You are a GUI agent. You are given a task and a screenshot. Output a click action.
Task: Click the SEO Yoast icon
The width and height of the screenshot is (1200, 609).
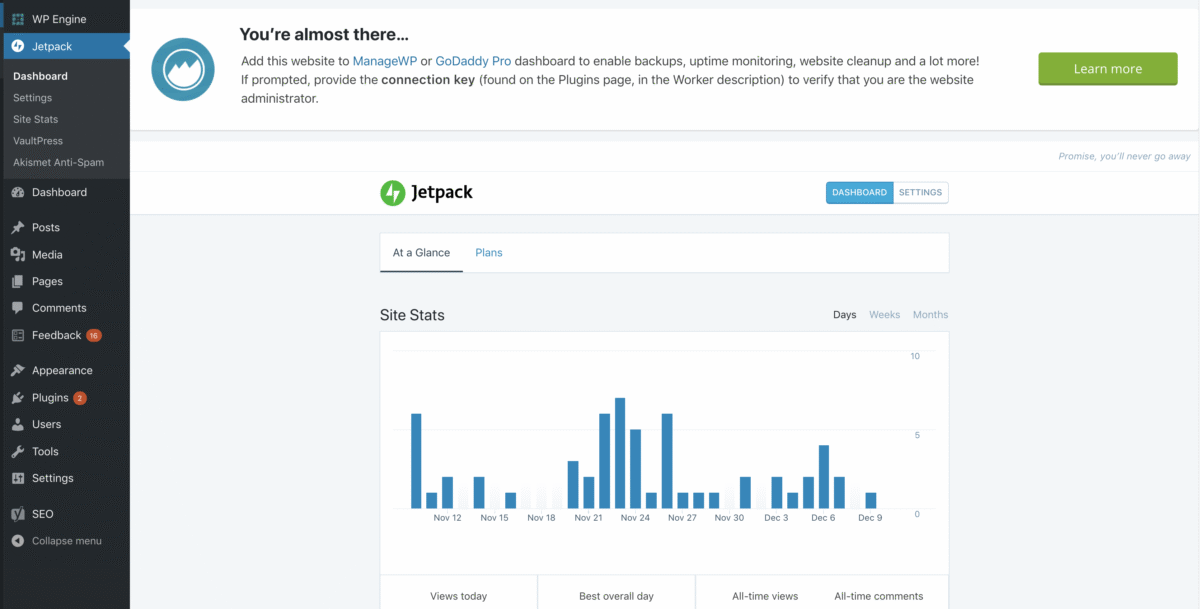point(18,514)
